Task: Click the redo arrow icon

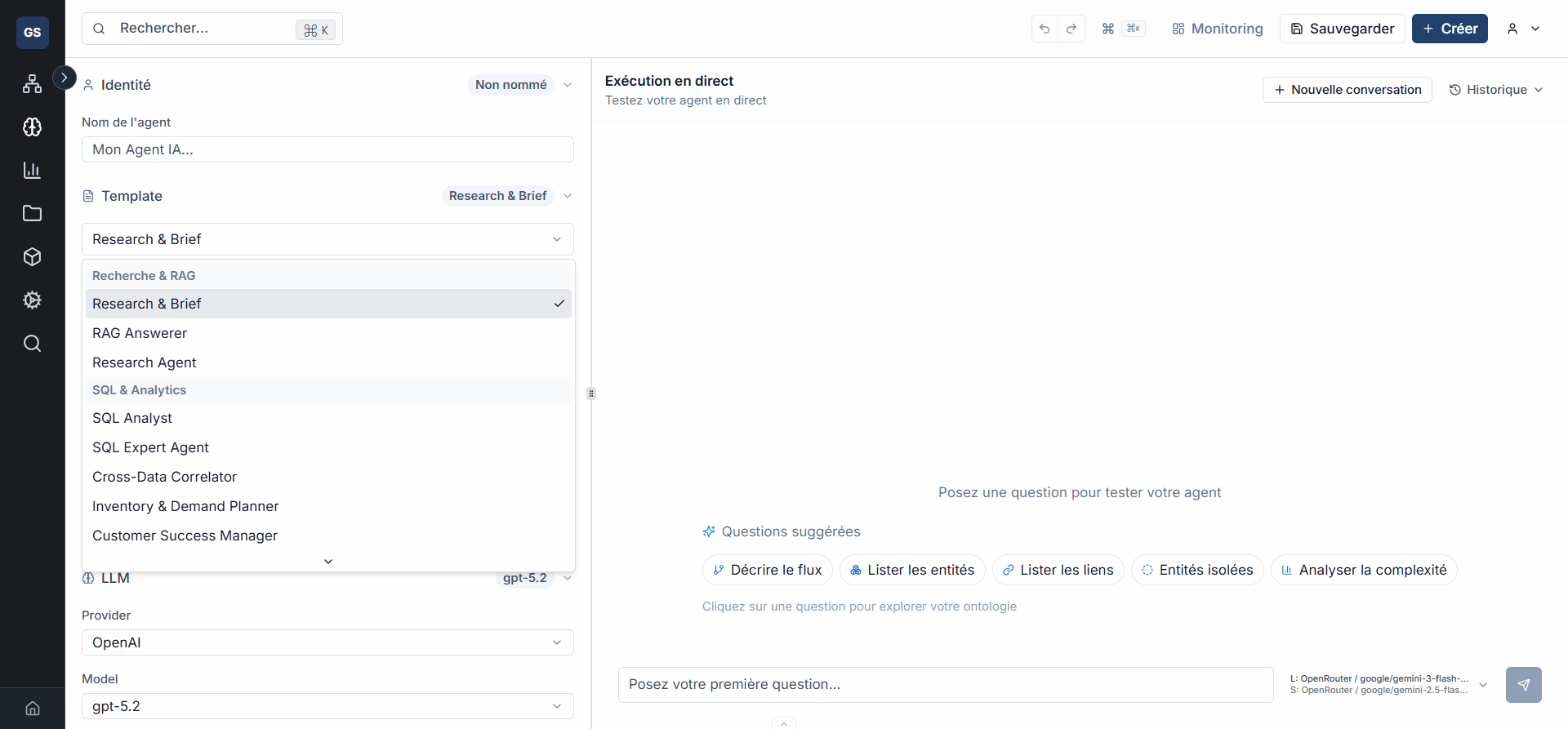Action: [1072, 29]
